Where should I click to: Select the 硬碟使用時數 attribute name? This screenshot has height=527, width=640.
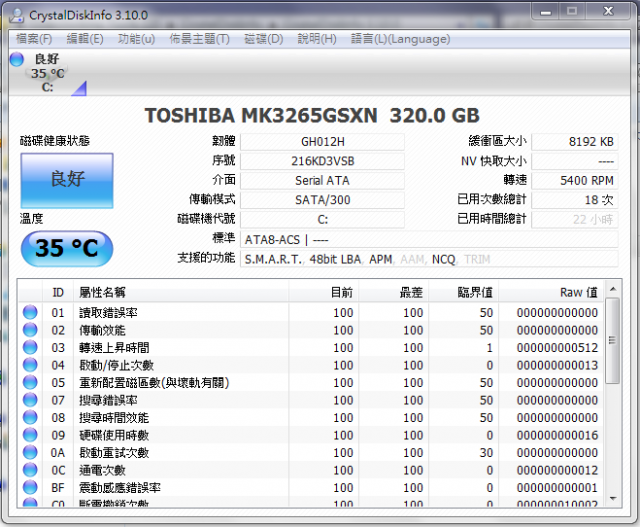tap(114, 436)
